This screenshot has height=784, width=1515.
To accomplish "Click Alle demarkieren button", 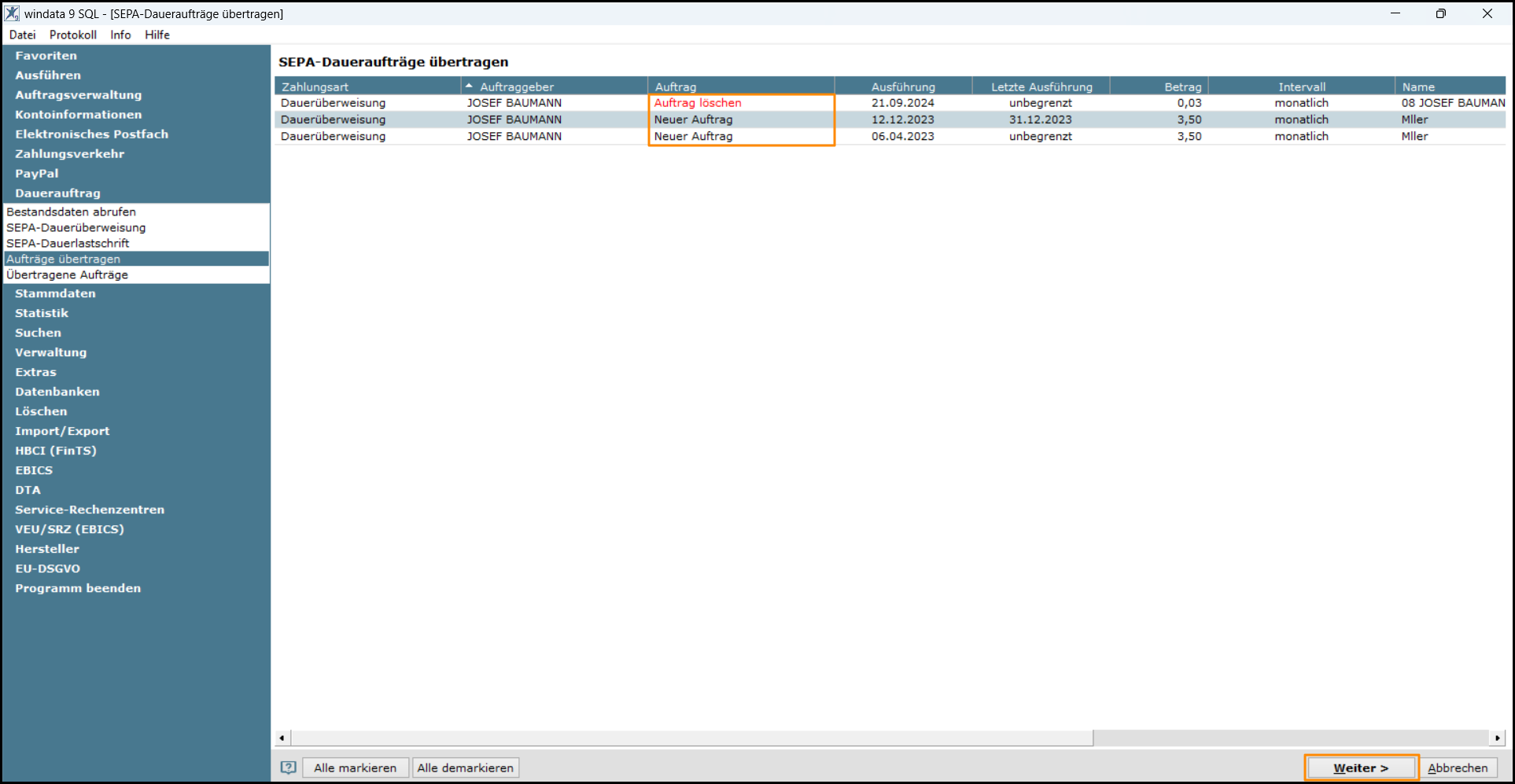I will [466, 767].
